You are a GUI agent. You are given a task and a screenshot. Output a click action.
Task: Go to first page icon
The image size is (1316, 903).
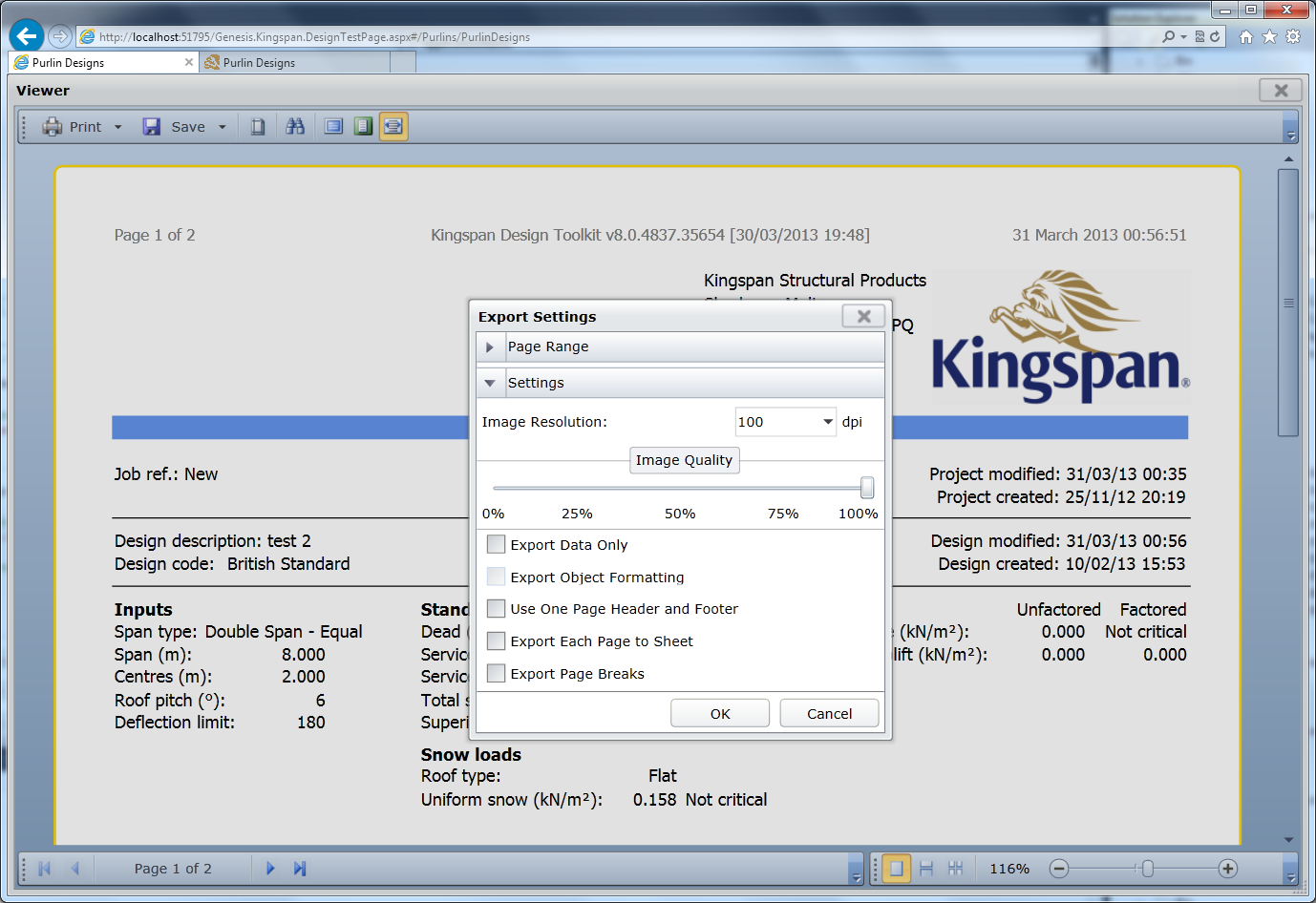click(44, 869)
